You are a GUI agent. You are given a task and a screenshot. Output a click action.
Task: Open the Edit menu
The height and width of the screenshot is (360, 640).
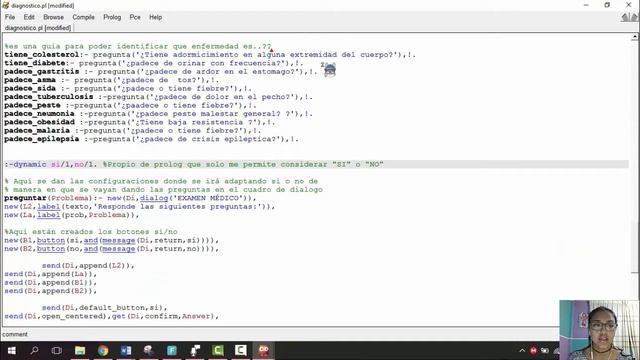(x=29, y=17)
